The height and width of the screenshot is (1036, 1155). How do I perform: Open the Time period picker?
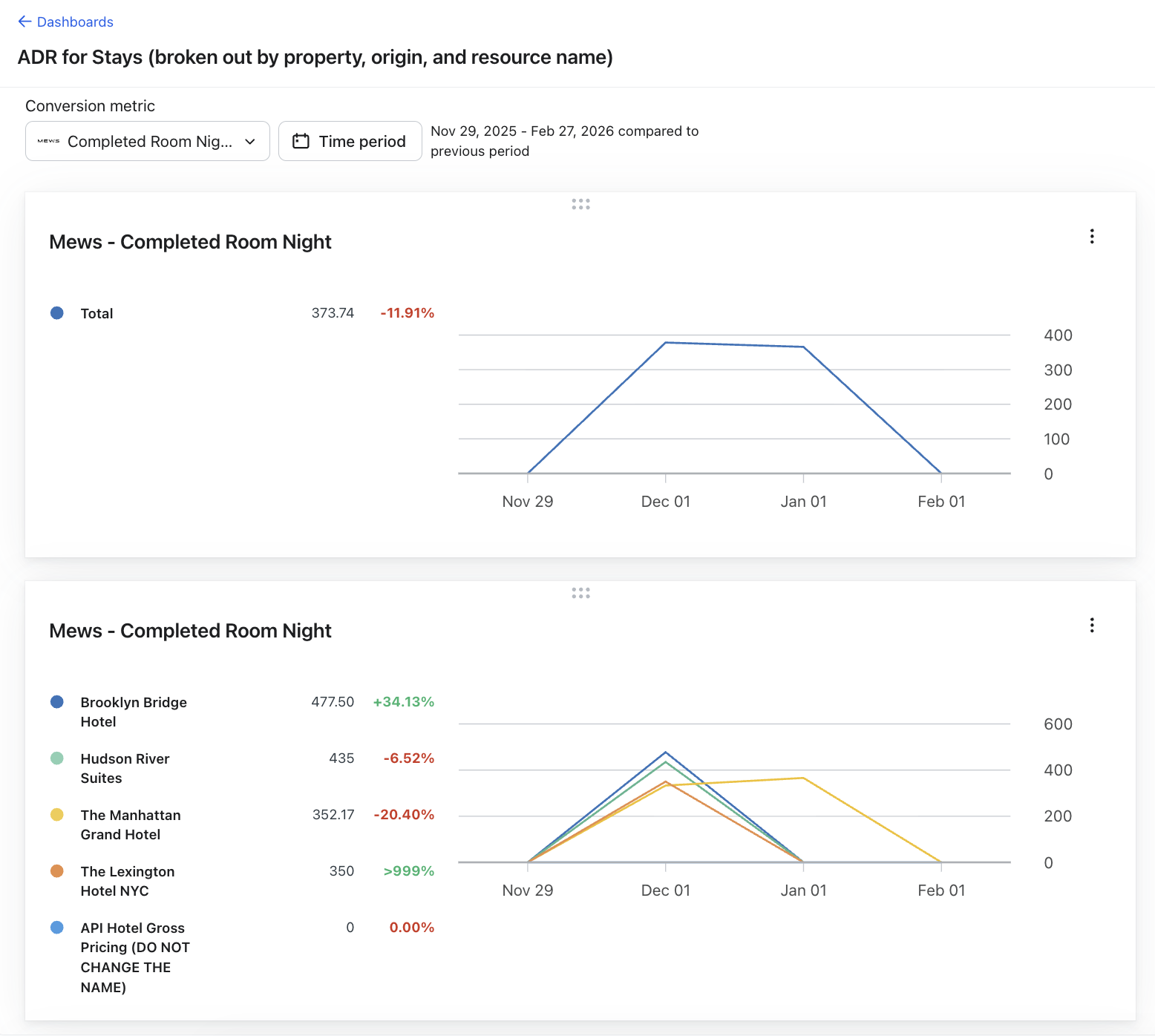[350, 141]
